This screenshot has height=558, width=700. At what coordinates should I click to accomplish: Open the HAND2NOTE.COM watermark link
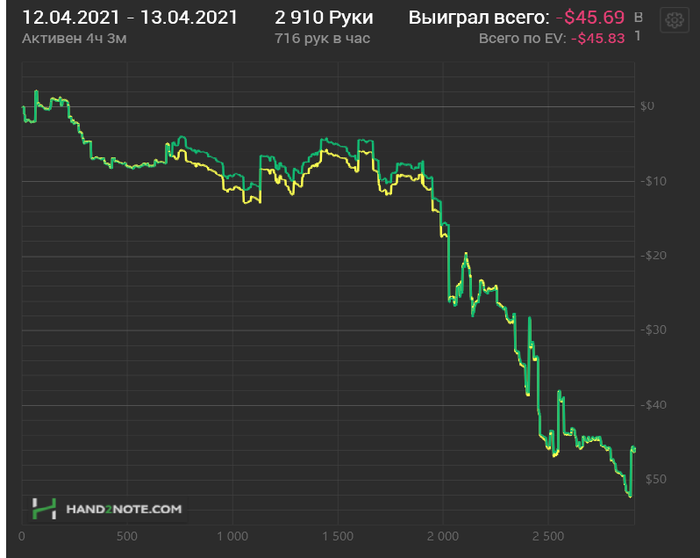pyautogui.click(x=124, y=509)
